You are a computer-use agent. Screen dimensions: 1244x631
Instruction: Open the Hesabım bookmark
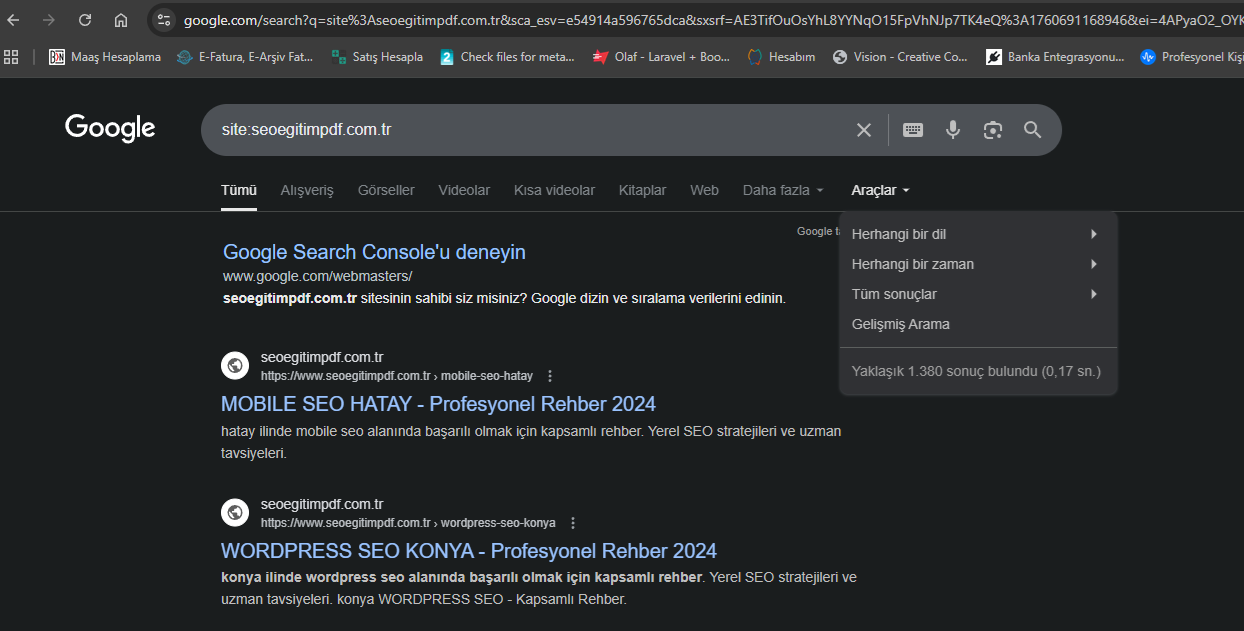tap(781, 57)
